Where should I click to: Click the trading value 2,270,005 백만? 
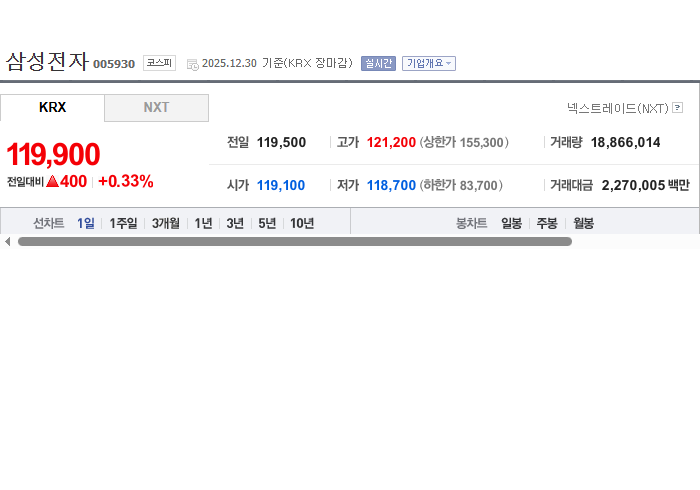(646, 185)
